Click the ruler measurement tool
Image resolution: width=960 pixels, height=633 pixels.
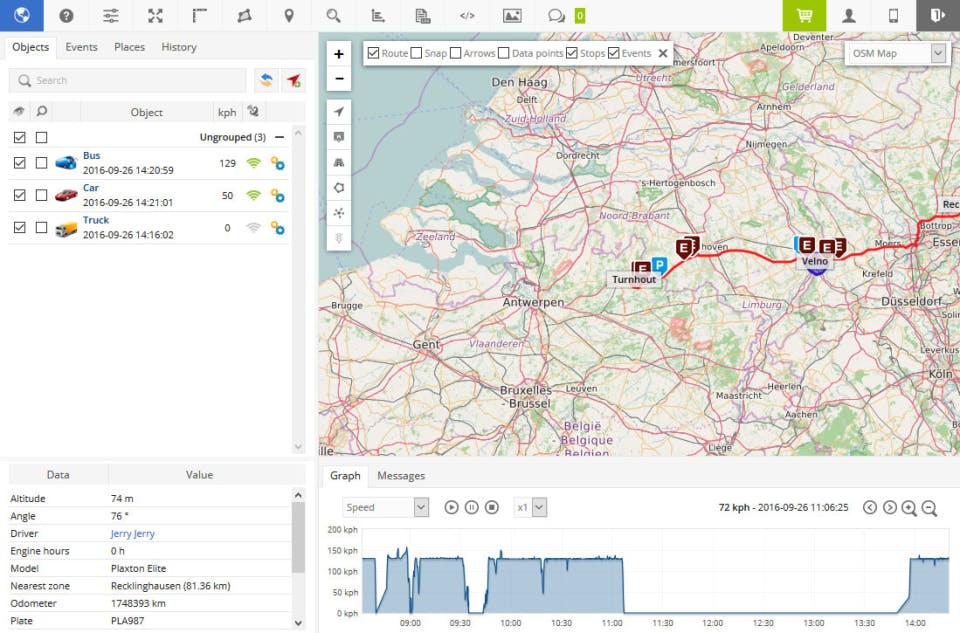tap(200, 15)
